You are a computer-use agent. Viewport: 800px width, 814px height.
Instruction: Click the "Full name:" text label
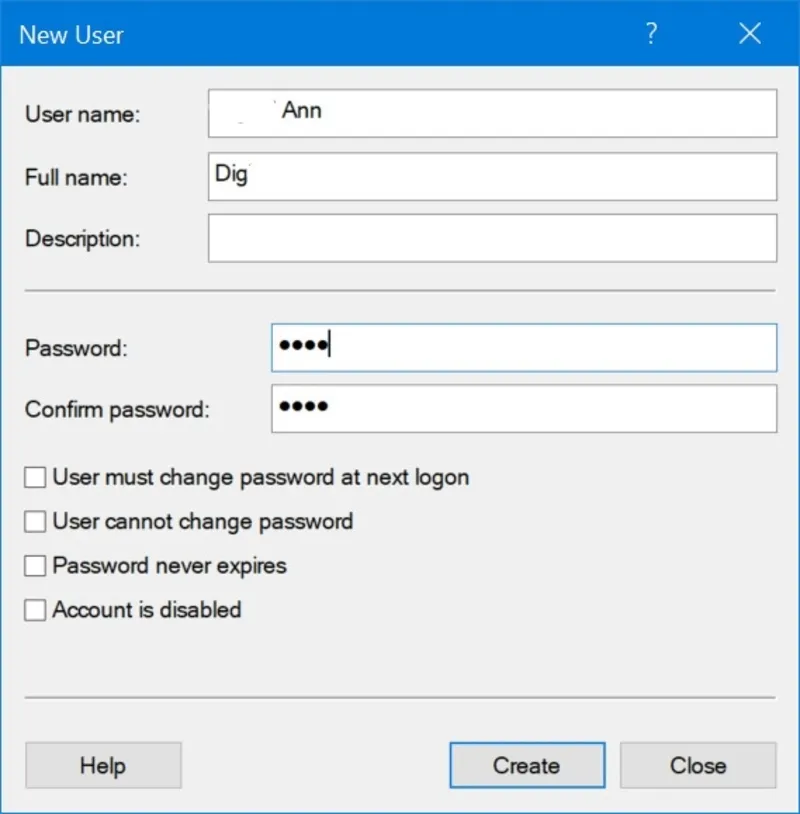[x=76, y=178]
